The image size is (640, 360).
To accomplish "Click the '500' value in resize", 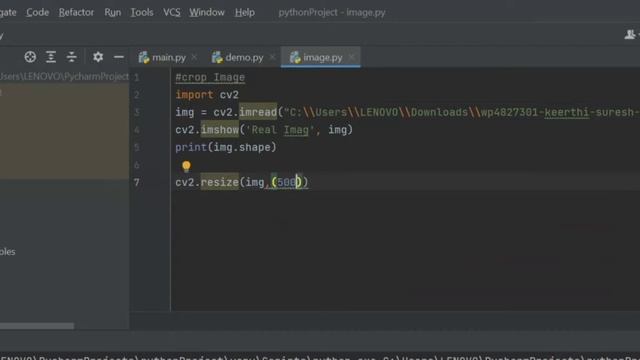I will tap(287, 182).
